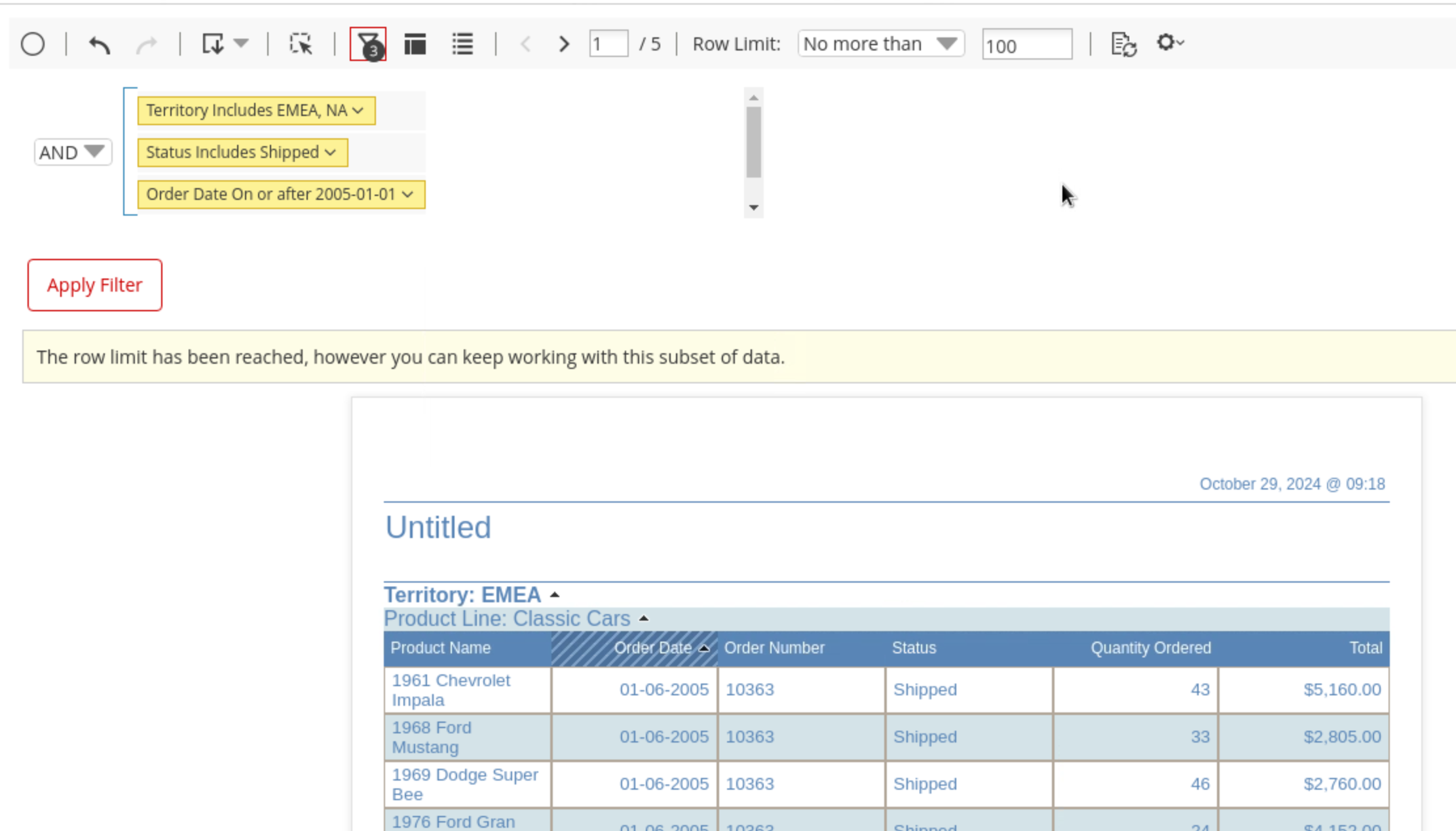Click the Export icon in the toolbar

213,44
